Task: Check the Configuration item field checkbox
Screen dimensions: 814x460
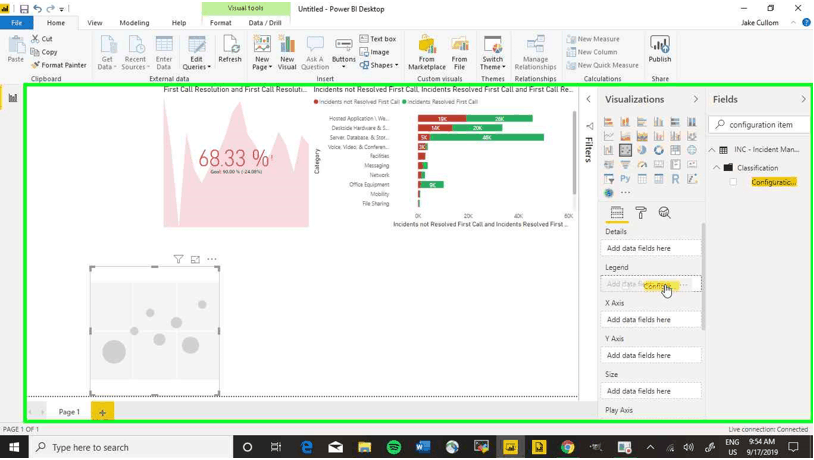Action: pos(733,182)
